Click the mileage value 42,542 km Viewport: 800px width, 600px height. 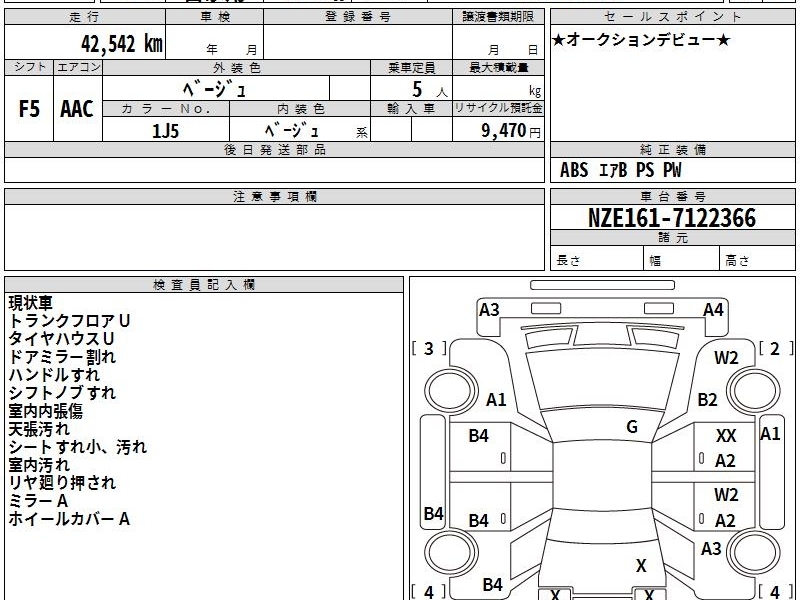(121, 43)
